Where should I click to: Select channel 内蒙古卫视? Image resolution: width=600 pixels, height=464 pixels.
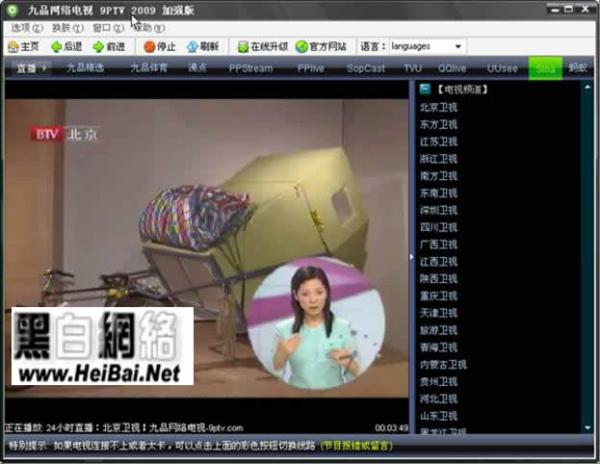pos(443,365)
